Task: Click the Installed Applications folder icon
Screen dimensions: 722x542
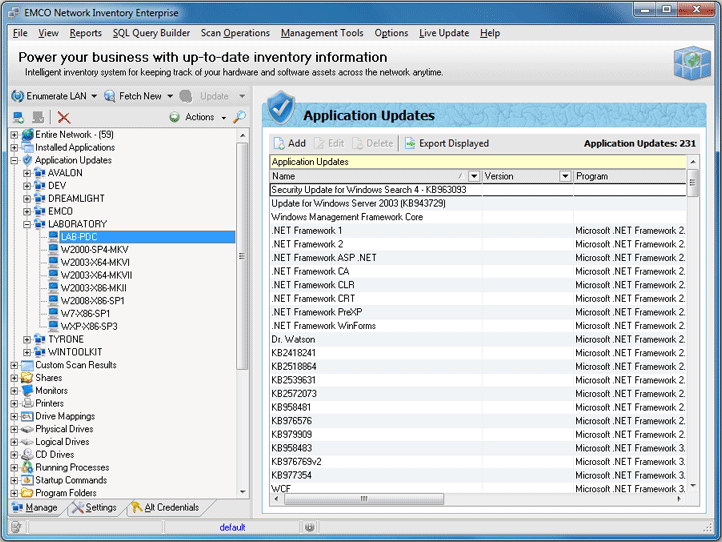Action: [x=28, y=147]
